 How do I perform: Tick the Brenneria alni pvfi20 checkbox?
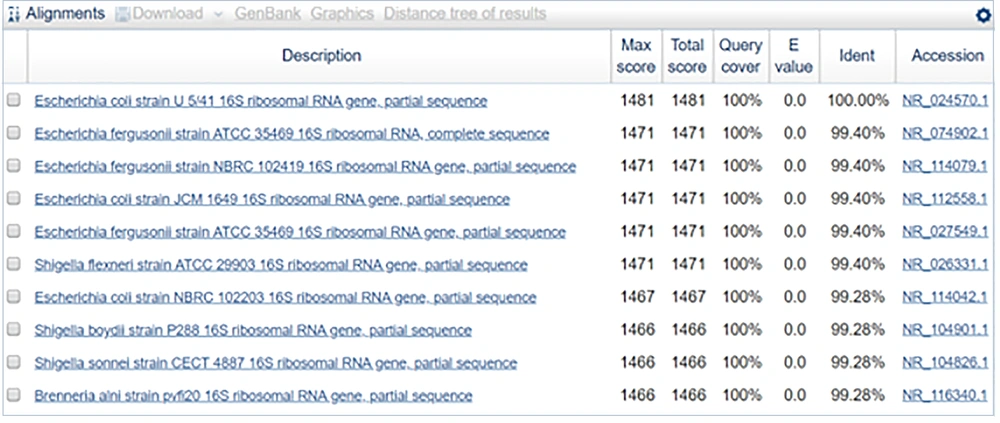tap(14, 396)
